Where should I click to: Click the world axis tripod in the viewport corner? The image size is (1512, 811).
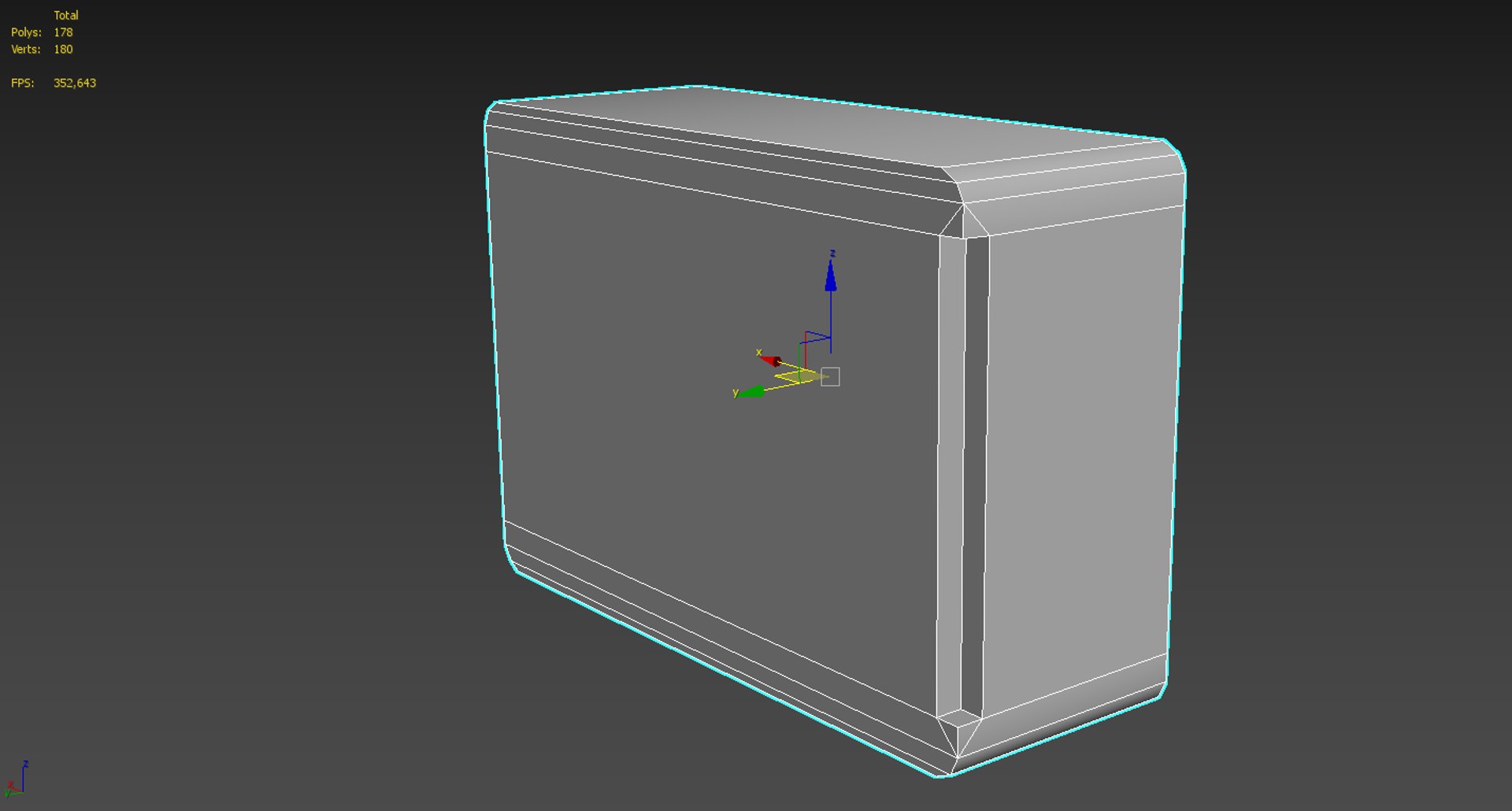click(x=17, y=780)
